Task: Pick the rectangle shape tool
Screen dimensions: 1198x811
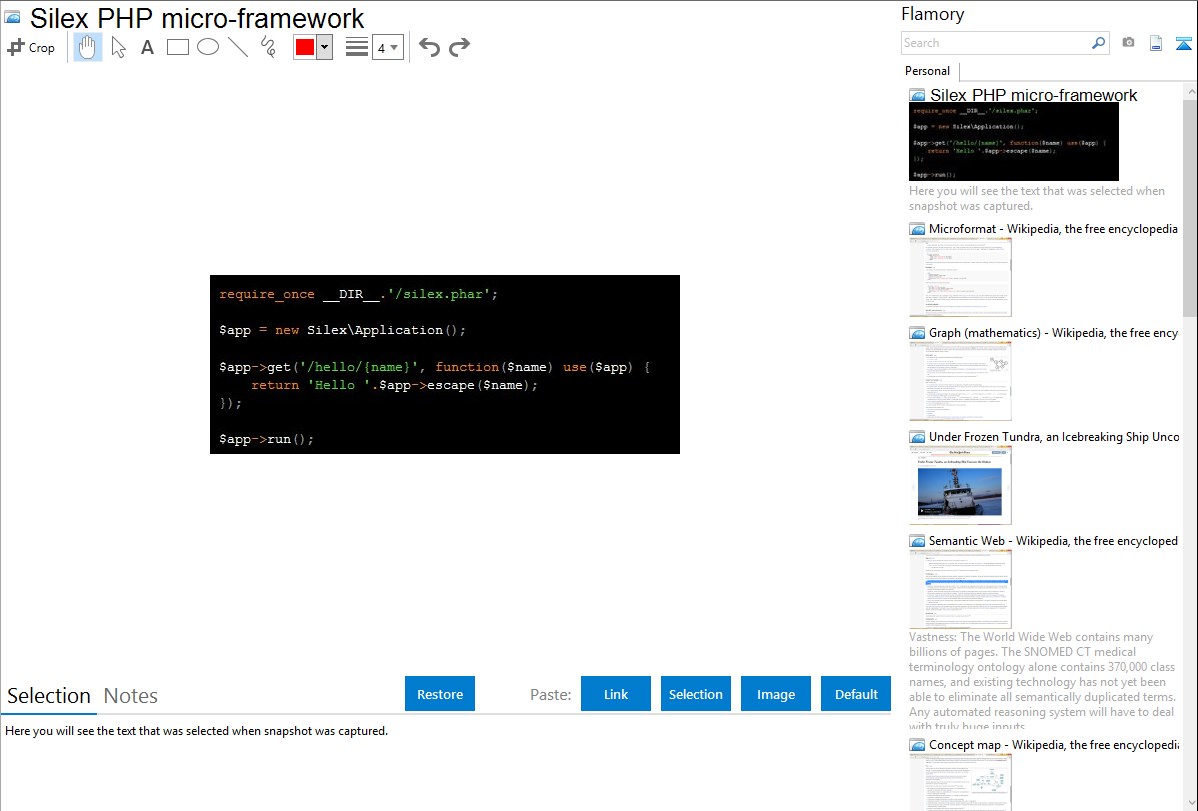Action: click(178, 47)
